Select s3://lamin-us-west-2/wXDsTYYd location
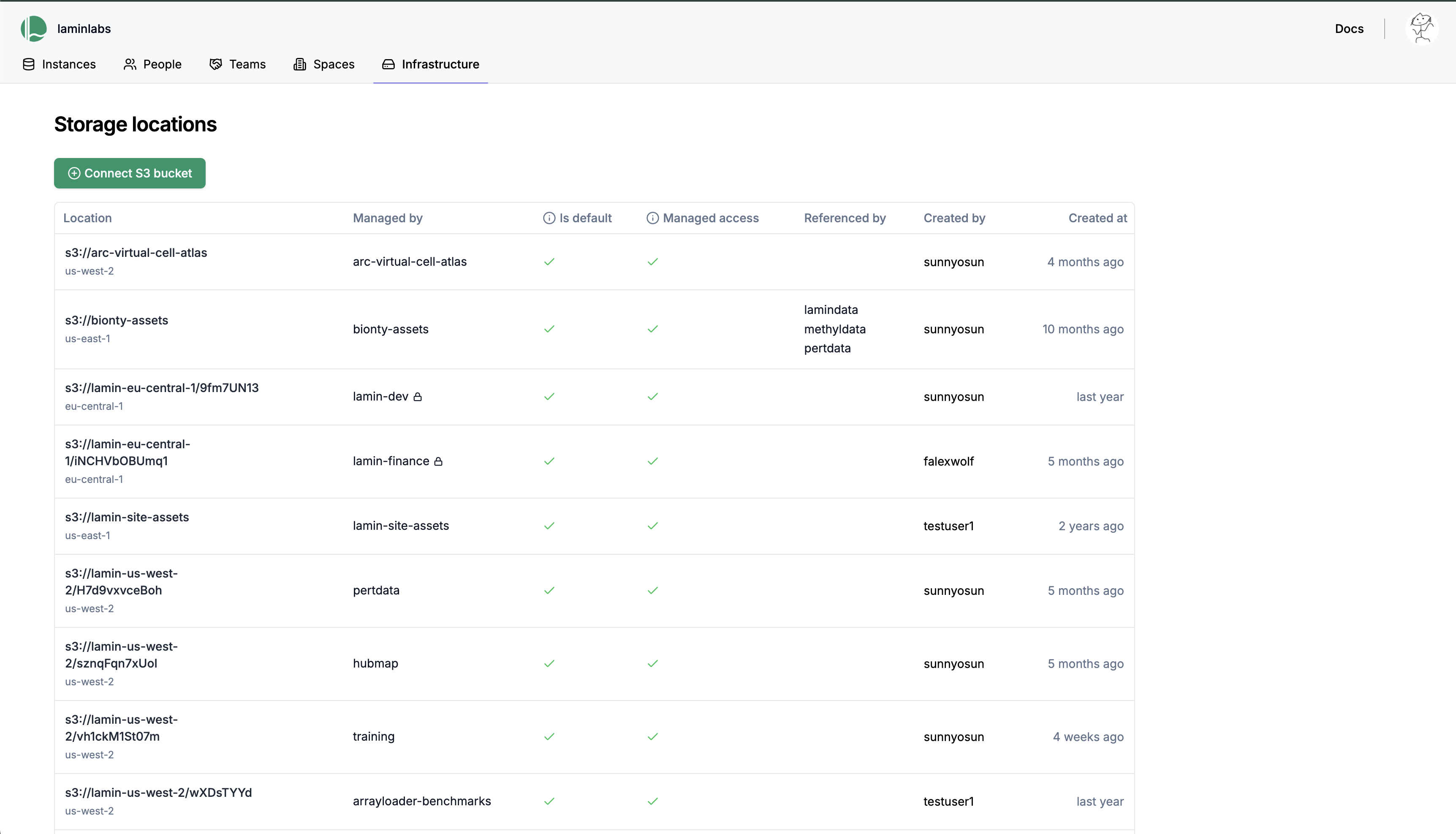Image resolution: width=1456 pixels, height=834 pixels. (158, 793)
